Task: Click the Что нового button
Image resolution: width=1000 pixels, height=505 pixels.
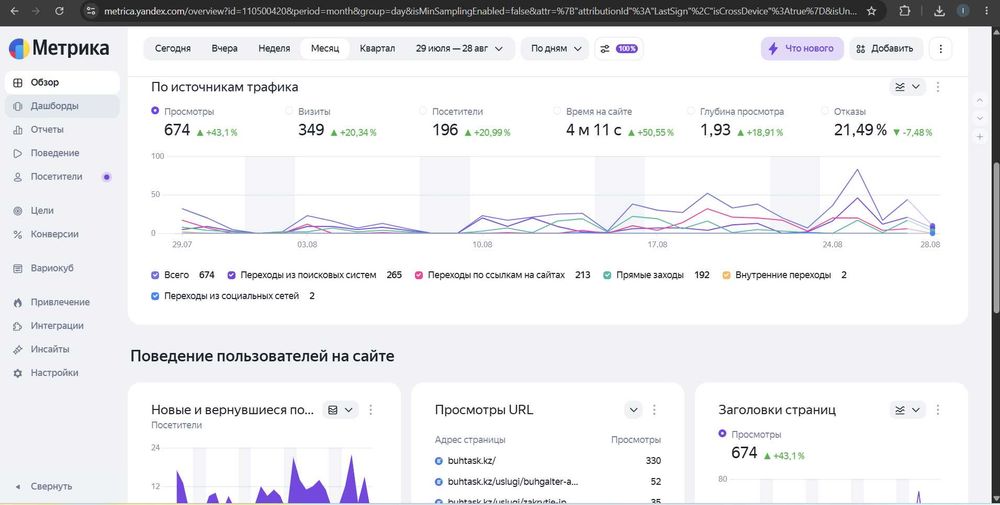Action: point(802,48)
